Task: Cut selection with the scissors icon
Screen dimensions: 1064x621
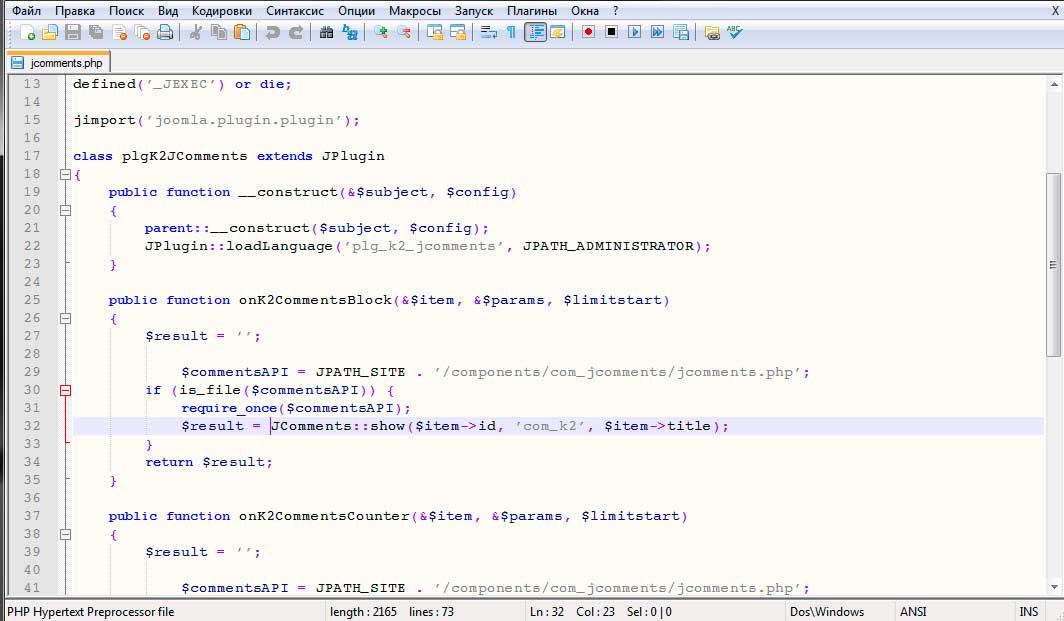Action: (x=195, y=32)
